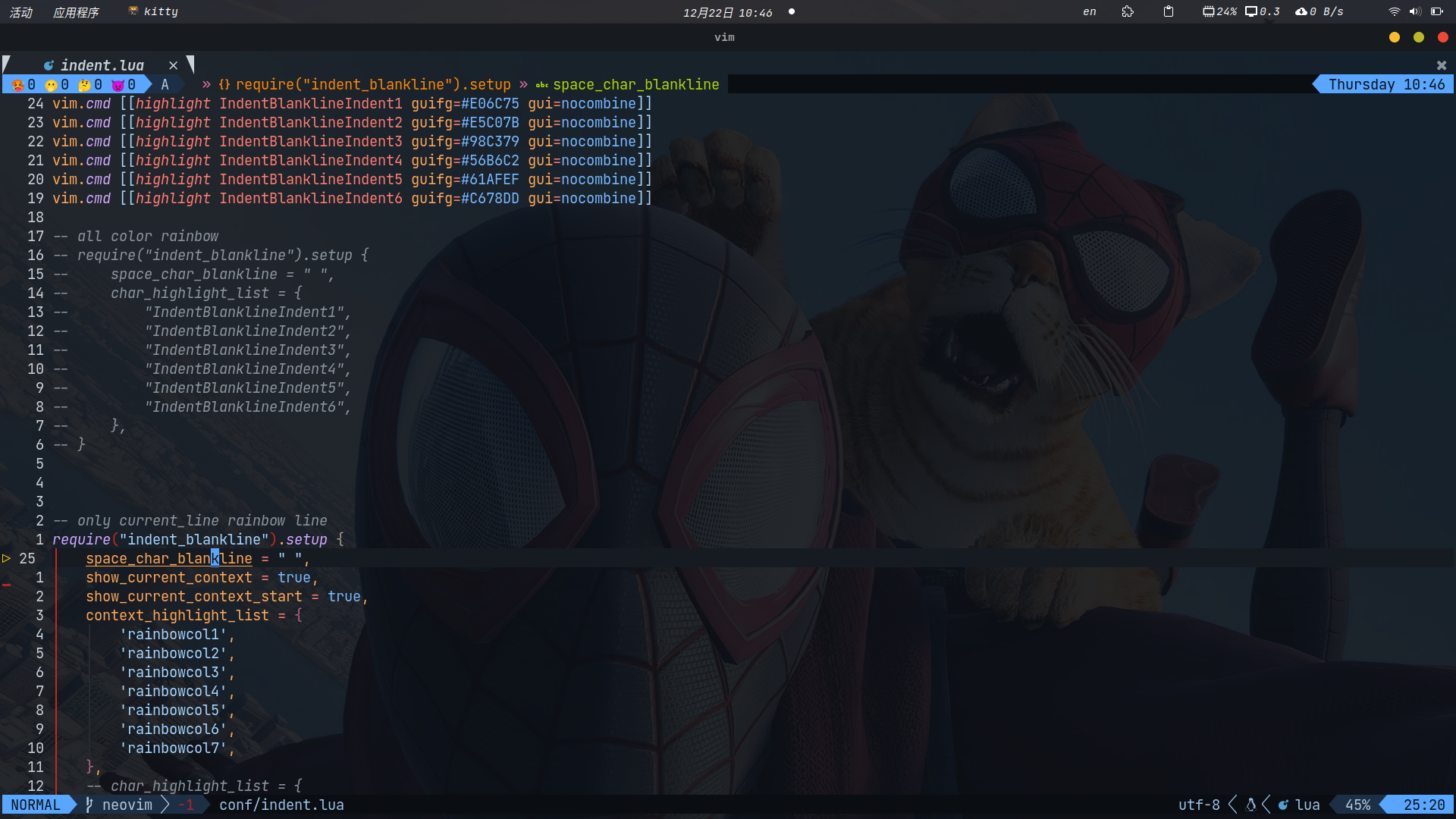
Task: Select the indent.lua tab
Action: [102, 65]
